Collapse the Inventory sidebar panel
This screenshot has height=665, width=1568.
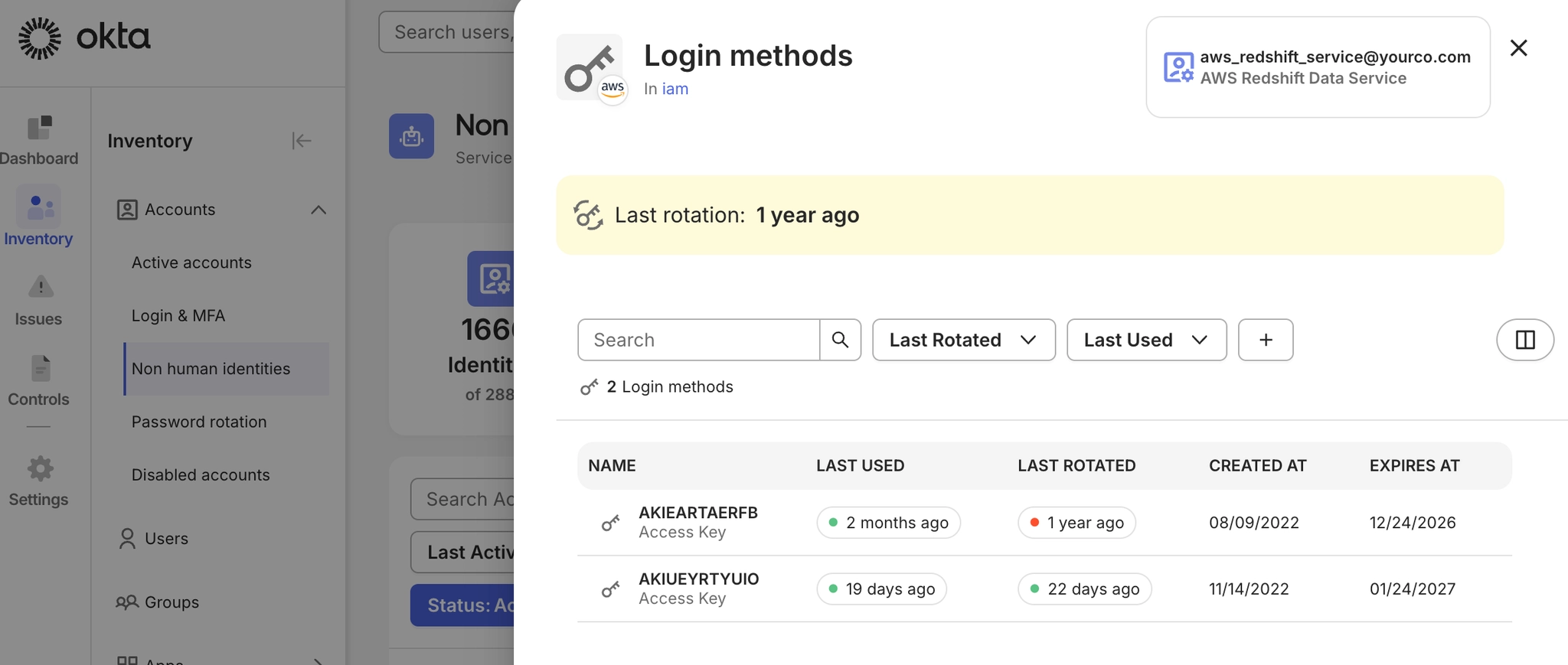pos(302,141)
